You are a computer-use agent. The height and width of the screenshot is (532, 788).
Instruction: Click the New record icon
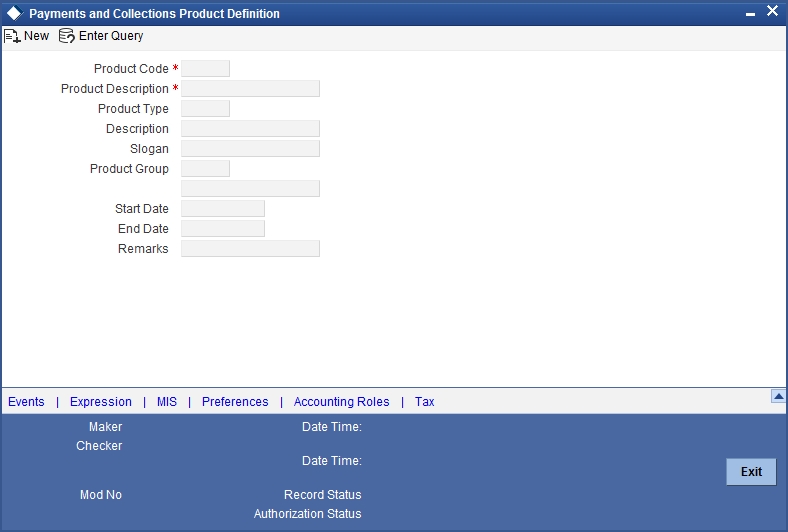tap(12, 36)
